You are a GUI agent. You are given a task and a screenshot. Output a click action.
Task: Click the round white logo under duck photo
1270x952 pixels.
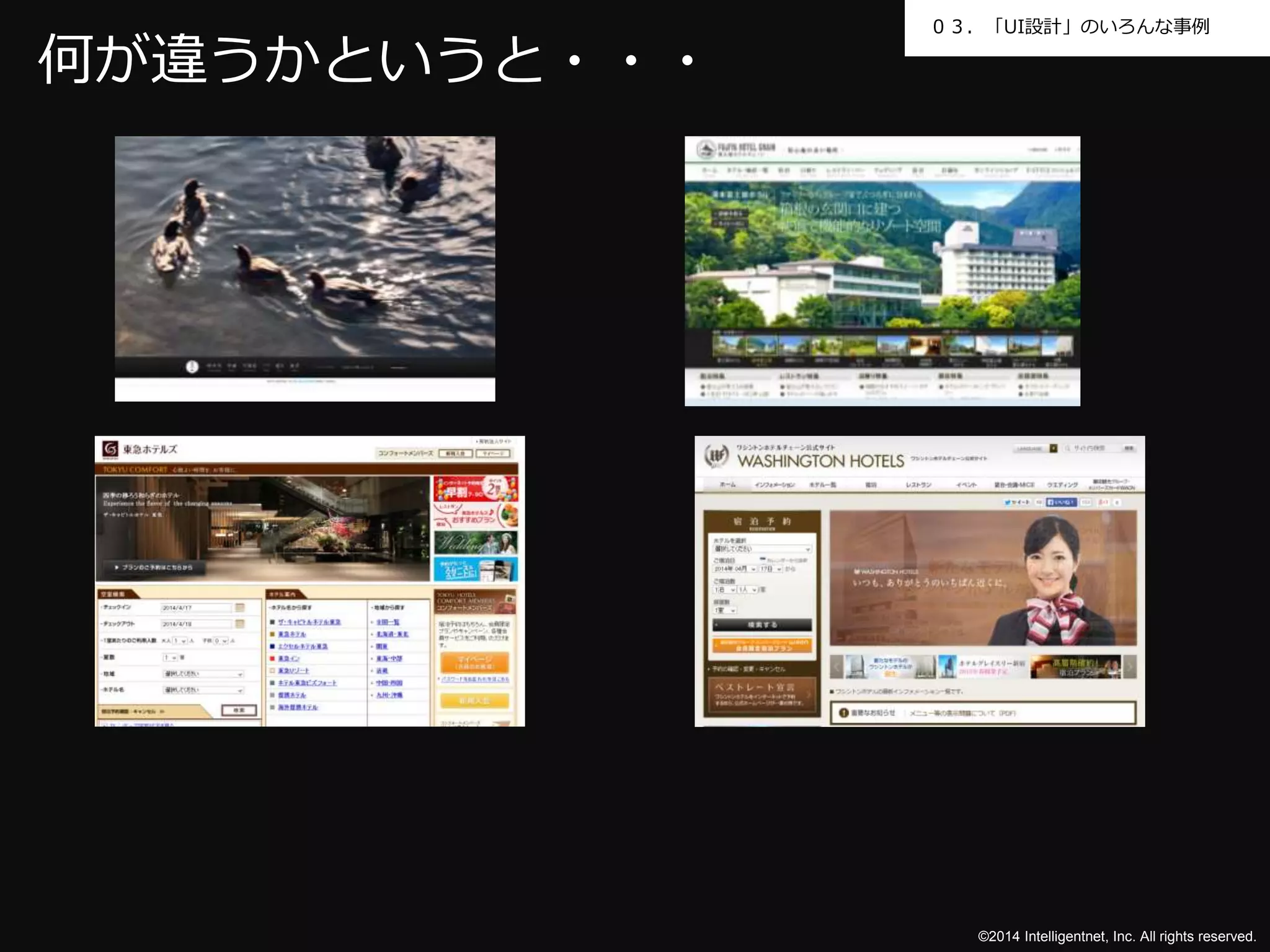click(192, 367)
